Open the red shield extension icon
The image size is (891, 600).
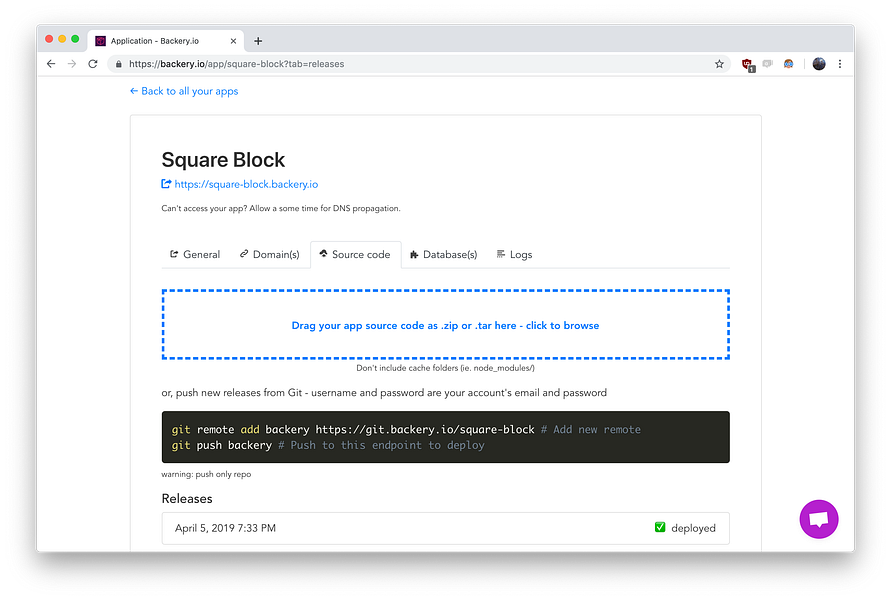[x=748, y=65]
